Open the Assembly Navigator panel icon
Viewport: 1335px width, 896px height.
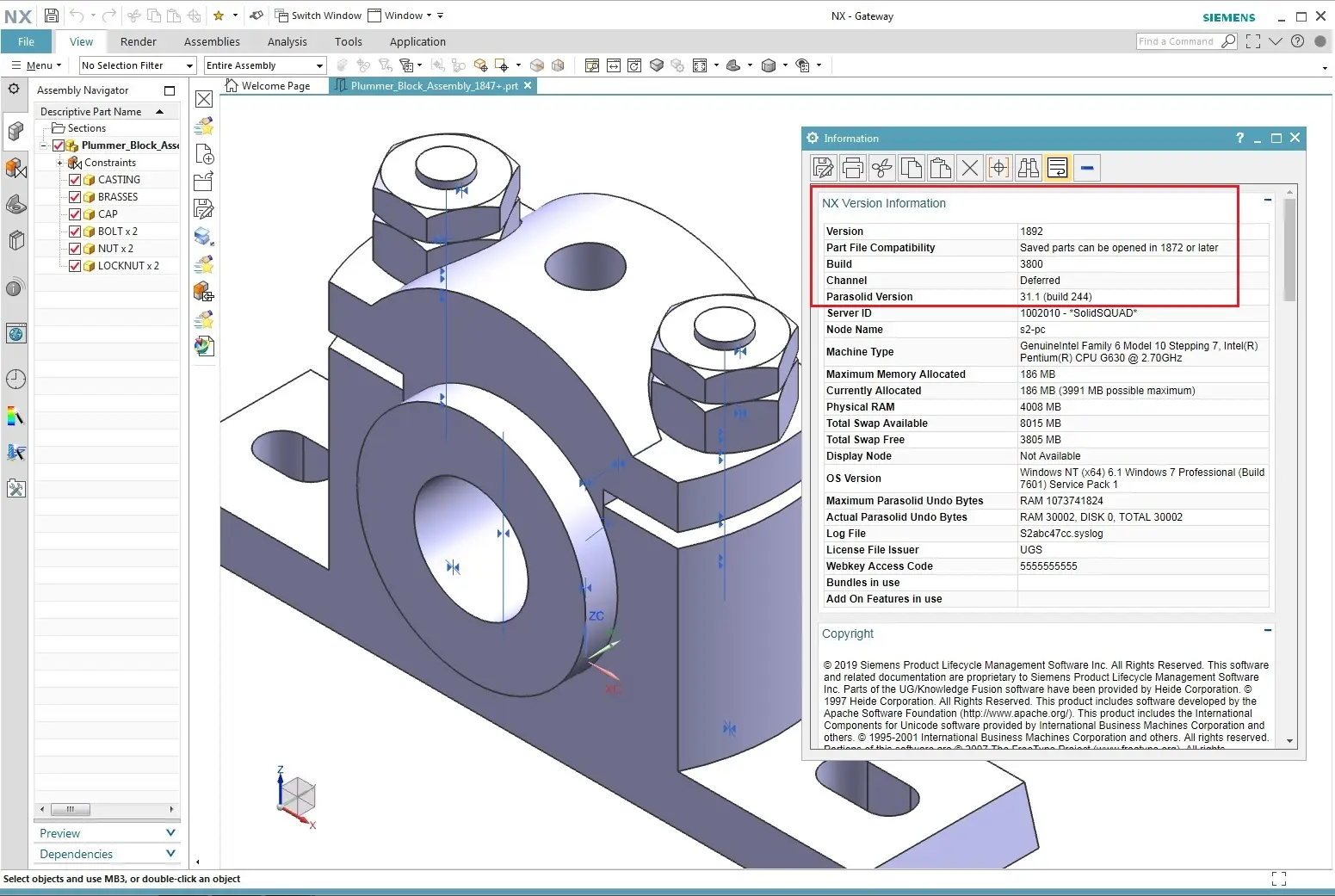coord(15,131)
